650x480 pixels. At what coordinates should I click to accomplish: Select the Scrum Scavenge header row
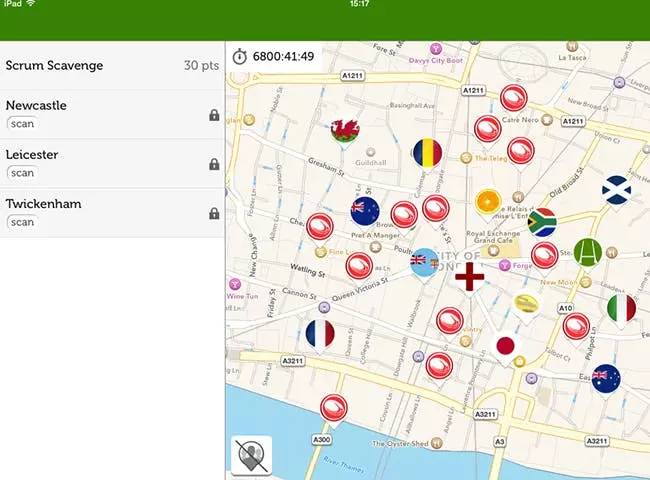pos(112,65)
